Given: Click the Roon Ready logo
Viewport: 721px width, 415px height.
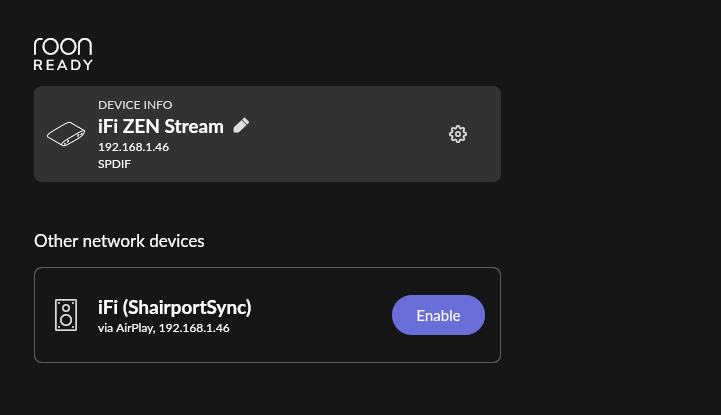Looking at the screenshot, I should pos(63,54).
